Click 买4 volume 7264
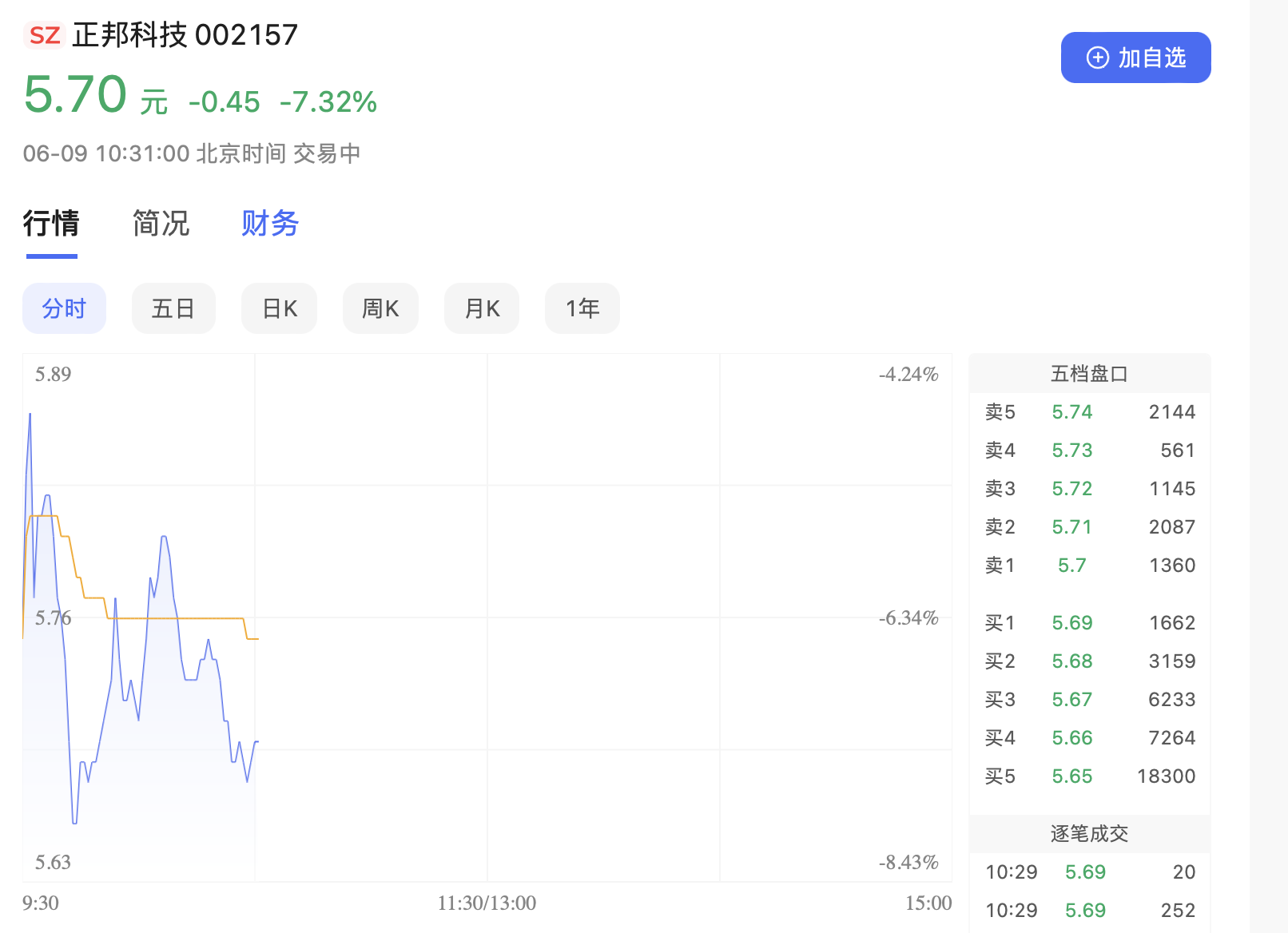 (x=1172, y=738)
